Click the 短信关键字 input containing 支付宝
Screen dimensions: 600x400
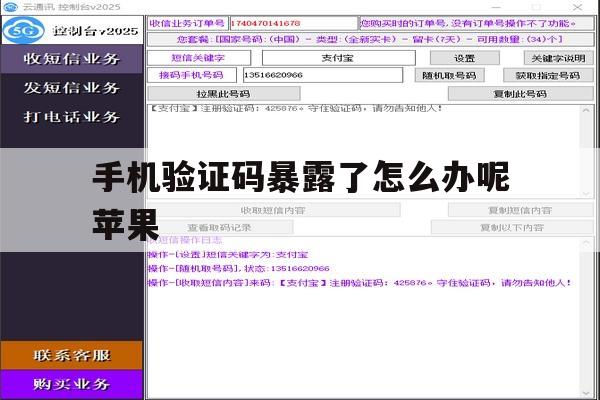[338, 58]
